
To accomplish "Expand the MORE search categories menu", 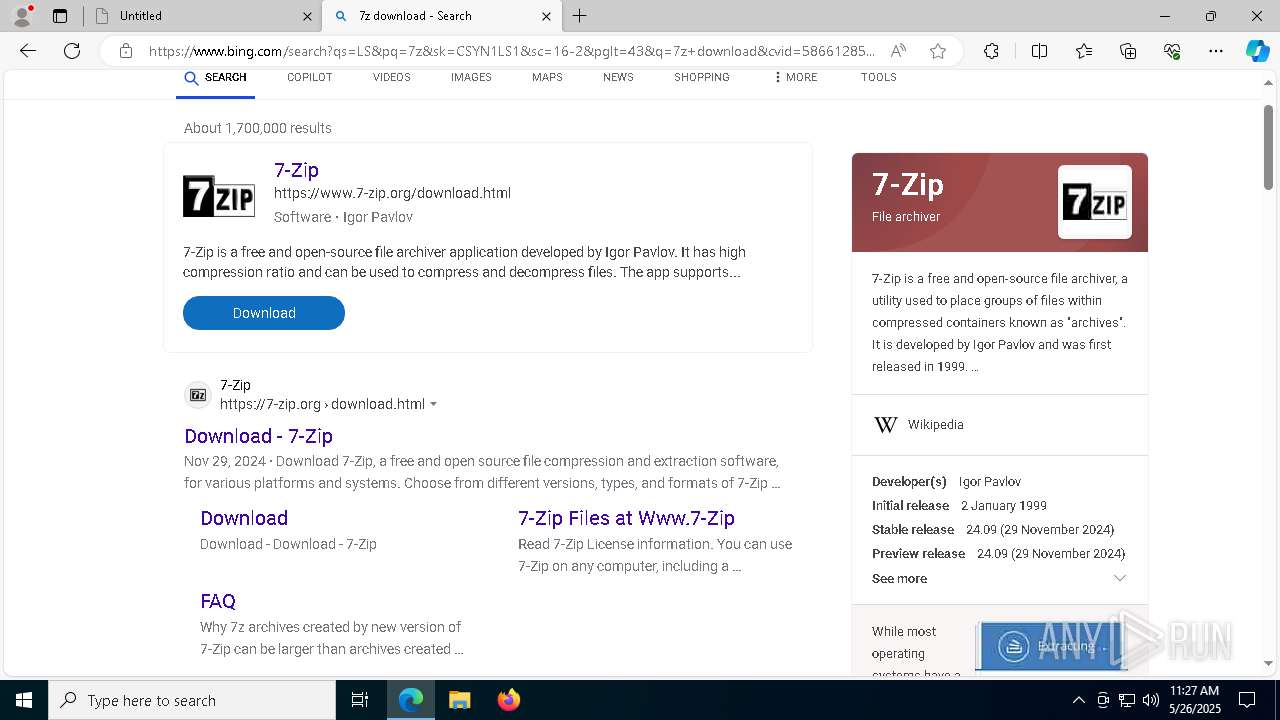I will coord(794,77).
